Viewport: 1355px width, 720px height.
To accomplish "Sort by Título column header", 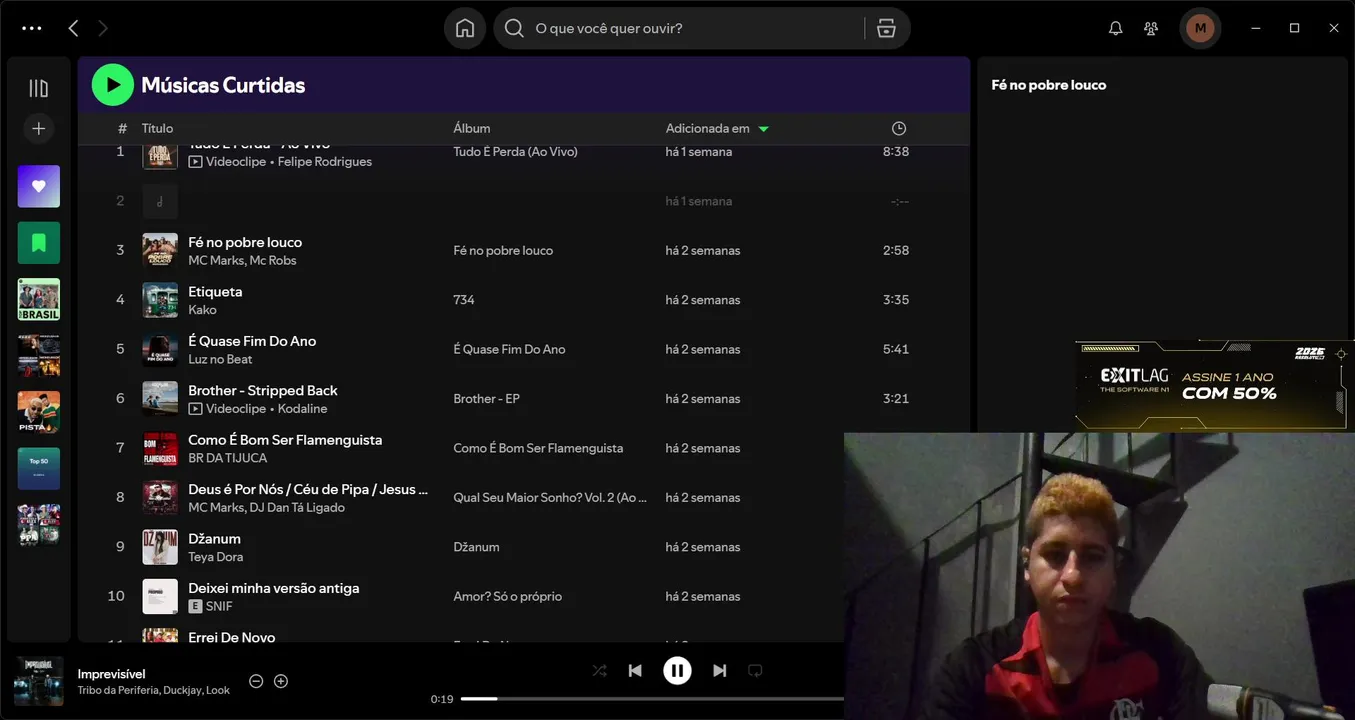I will coord(157,128).
